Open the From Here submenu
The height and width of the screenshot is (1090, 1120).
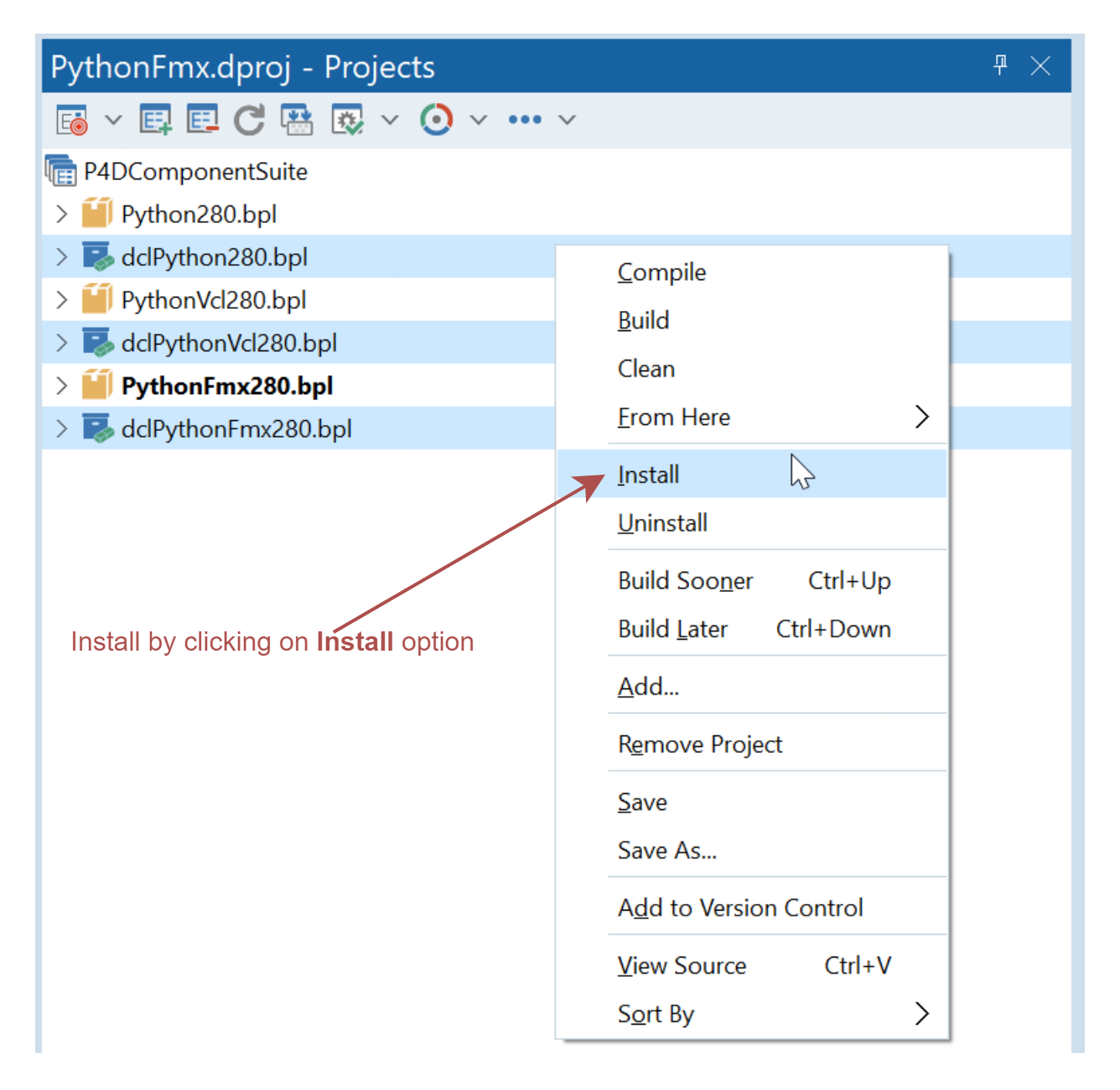tap(752, 417)
